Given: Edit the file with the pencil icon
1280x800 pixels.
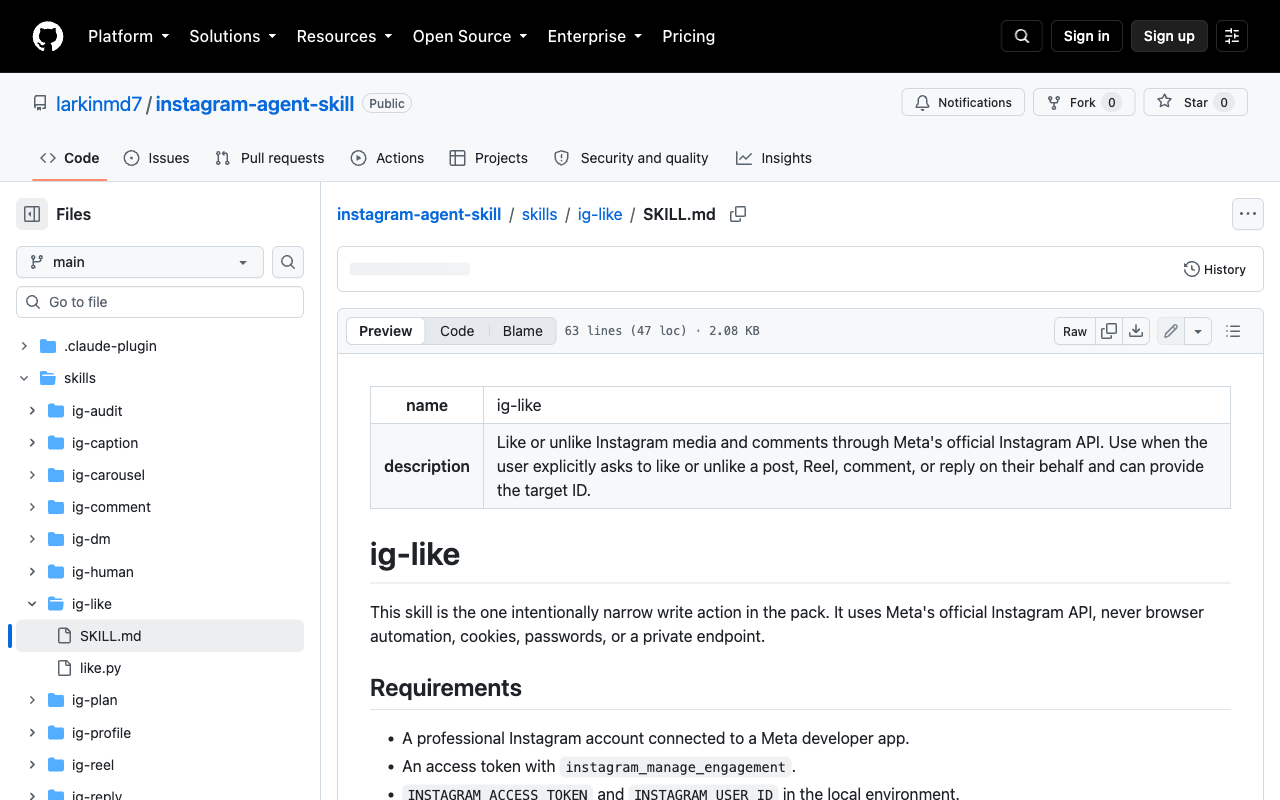Looking at the screenshot, I should pos(1171,331).
